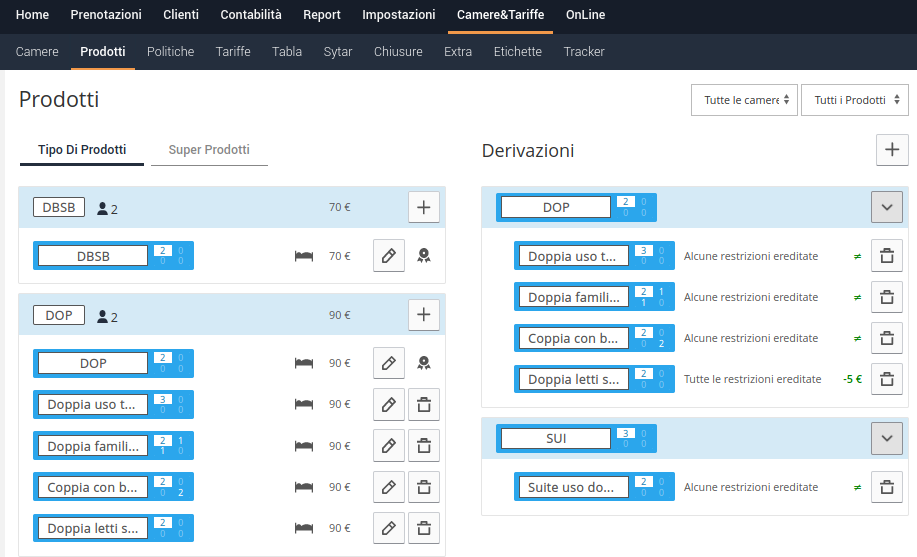Delete the Doppia letti s... product row

pyautogui.click(x=423, y=528)
